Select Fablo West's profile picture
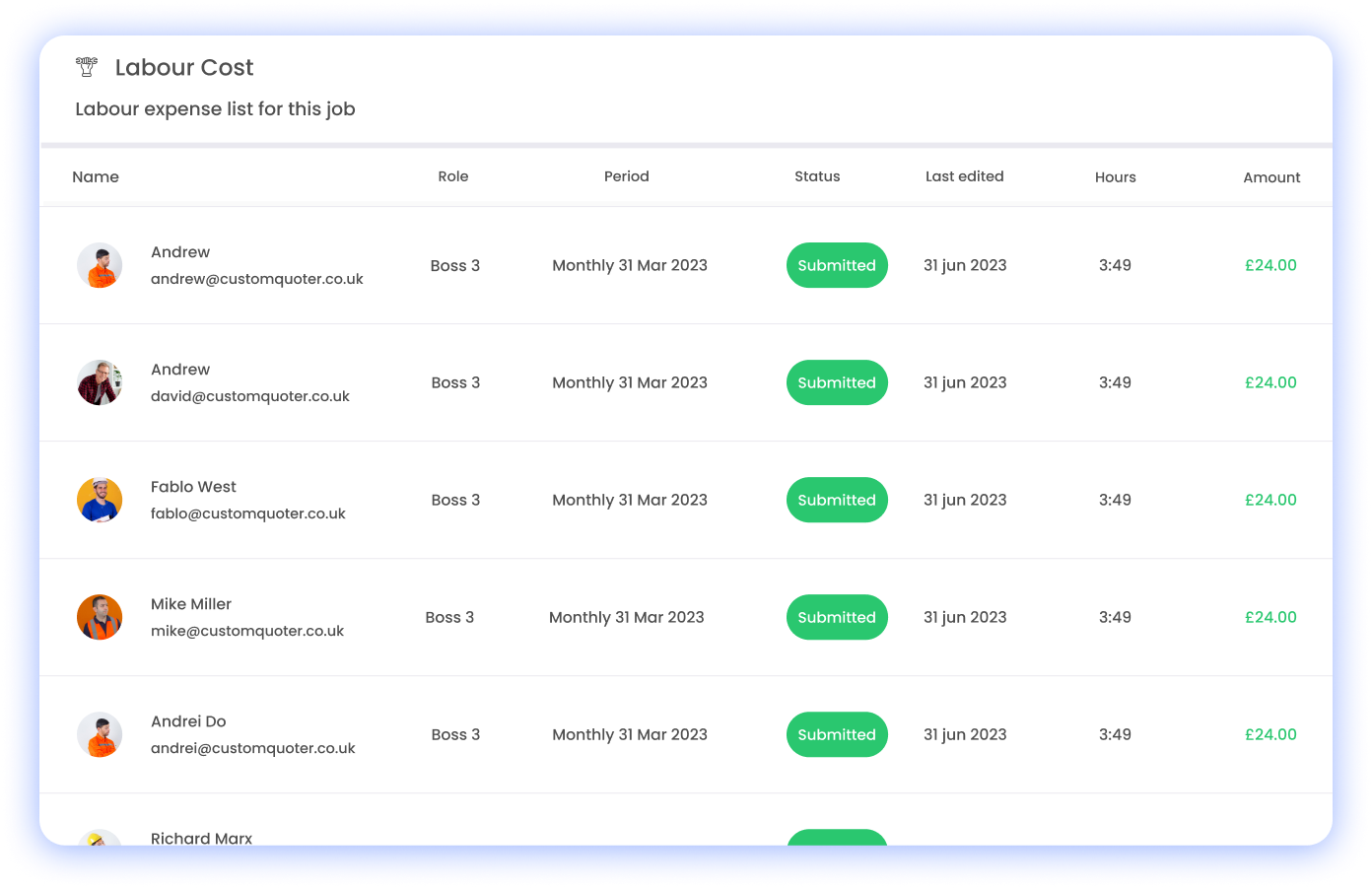Screen dimensions: 1372x889 (100, 500)
